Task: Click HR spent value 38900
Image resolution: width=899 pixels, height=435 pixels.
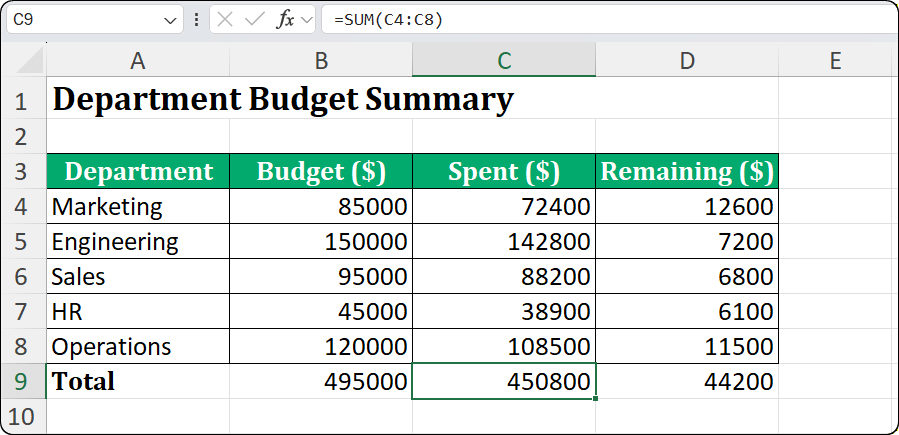Action: (504, 311)
